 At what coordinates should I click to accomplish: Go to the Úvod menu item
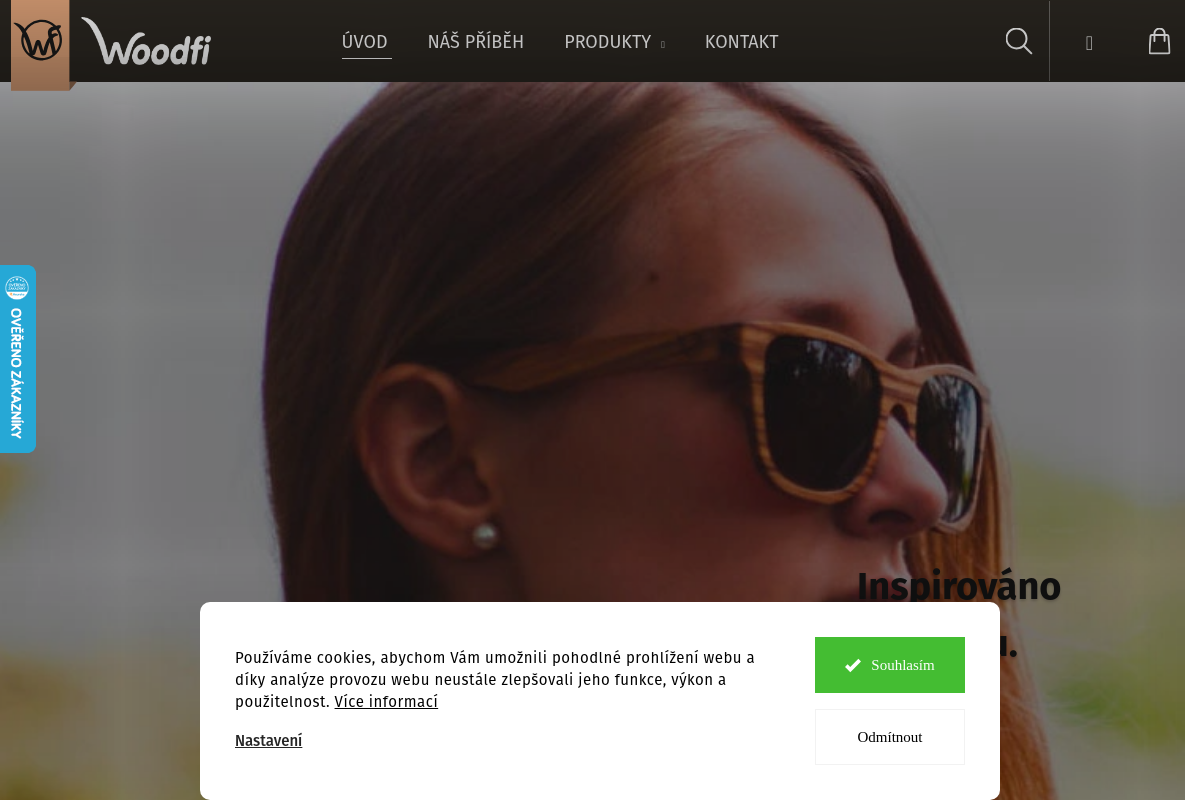coord(365,42)
